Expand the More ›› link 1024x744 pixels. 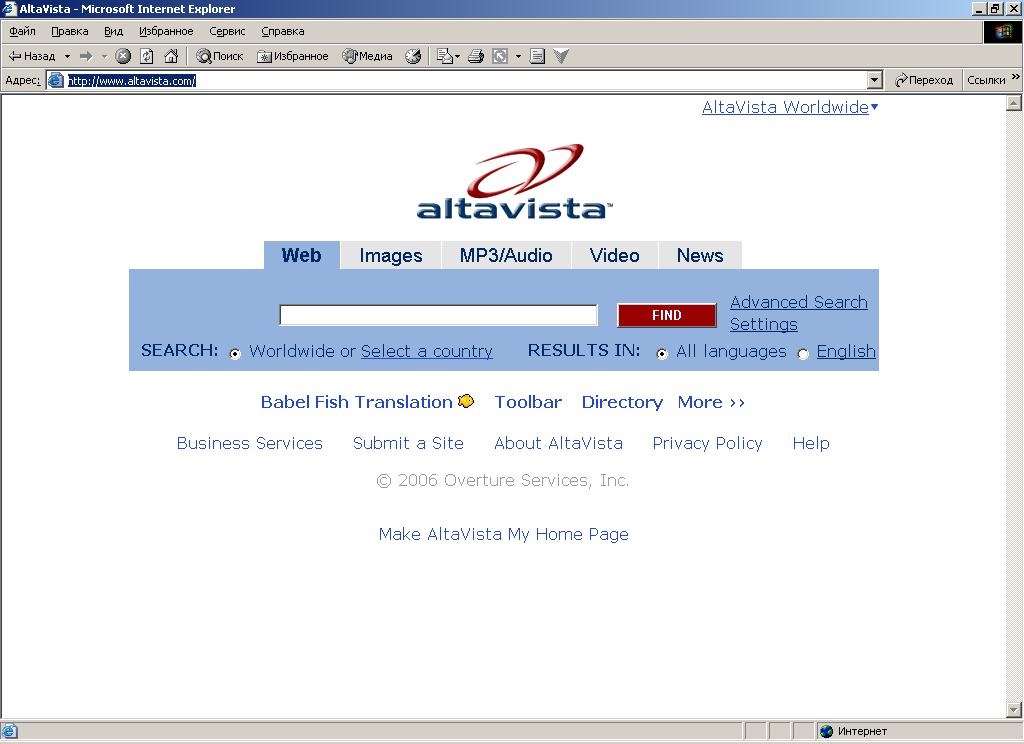[711, 402]
